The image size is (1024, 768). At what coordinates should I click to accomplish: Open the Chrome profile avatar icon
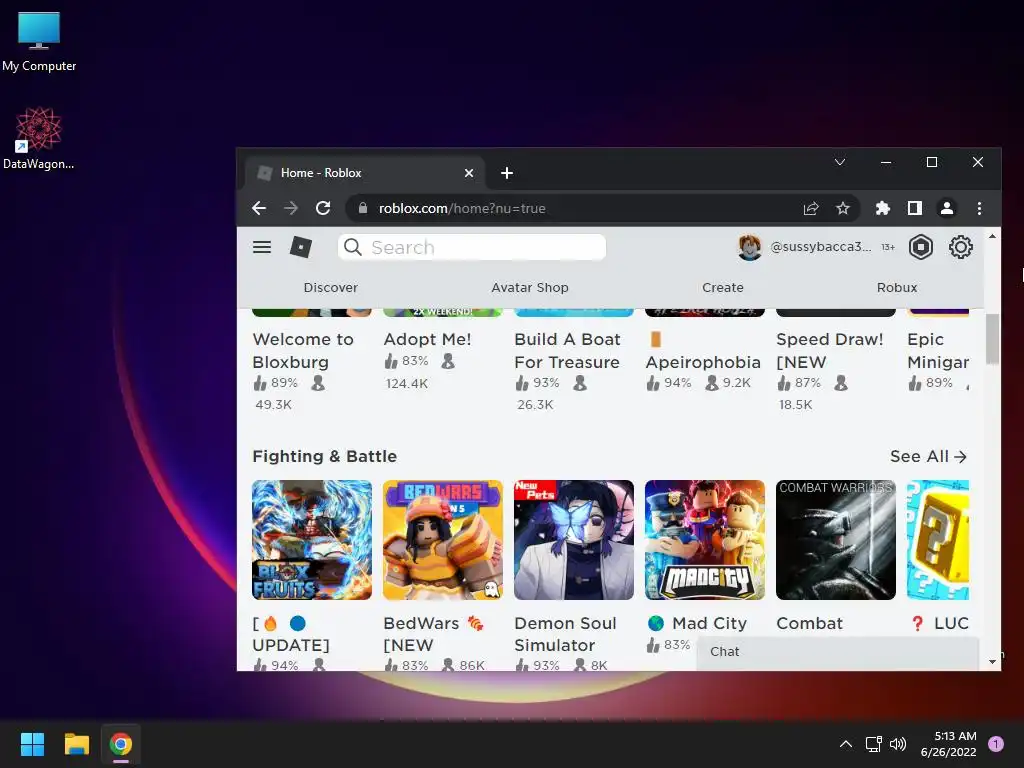946,208
